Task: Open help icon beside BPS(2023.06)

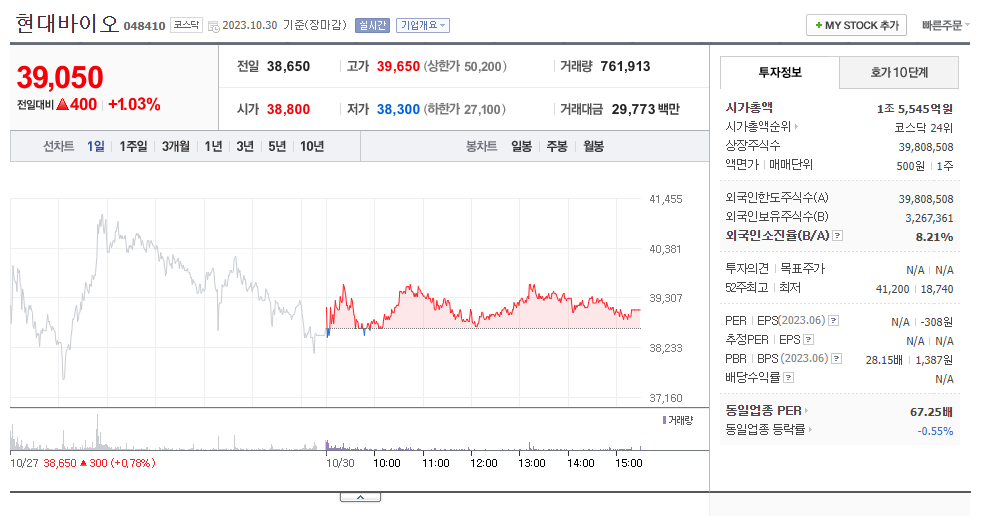Action: (837, 358)
